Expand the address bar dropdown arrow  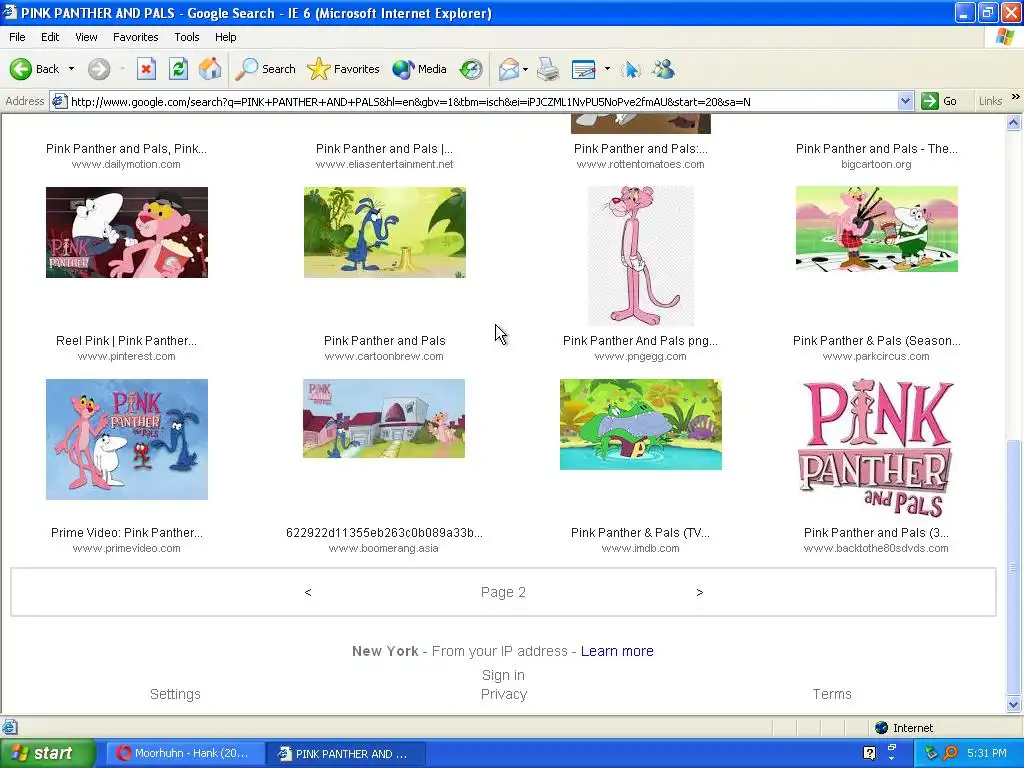coord(905,101)
